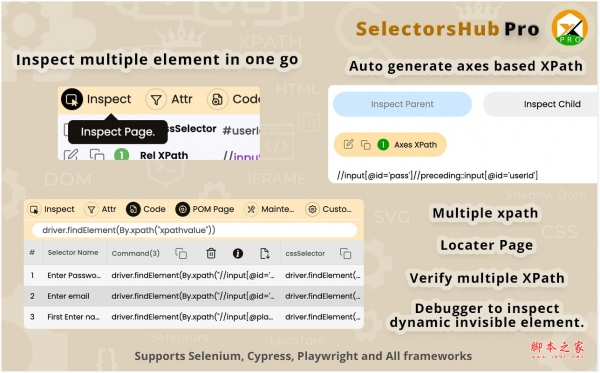Click the black info circle icon
The width and height of the screenshot is (600, 373).
click(238, 253)
